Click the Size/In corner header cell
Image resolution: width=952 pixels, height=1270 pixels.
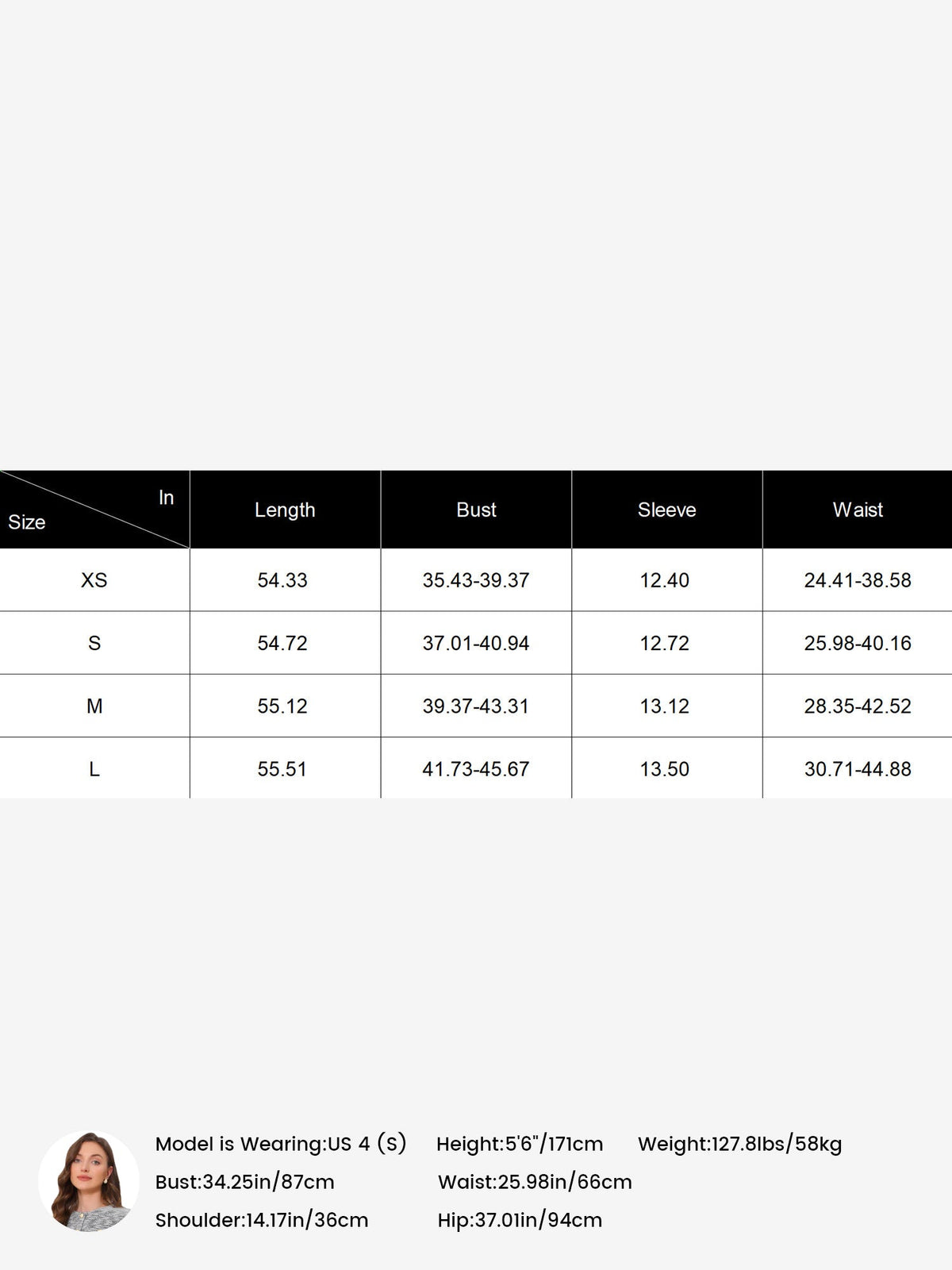click(94, 510)
